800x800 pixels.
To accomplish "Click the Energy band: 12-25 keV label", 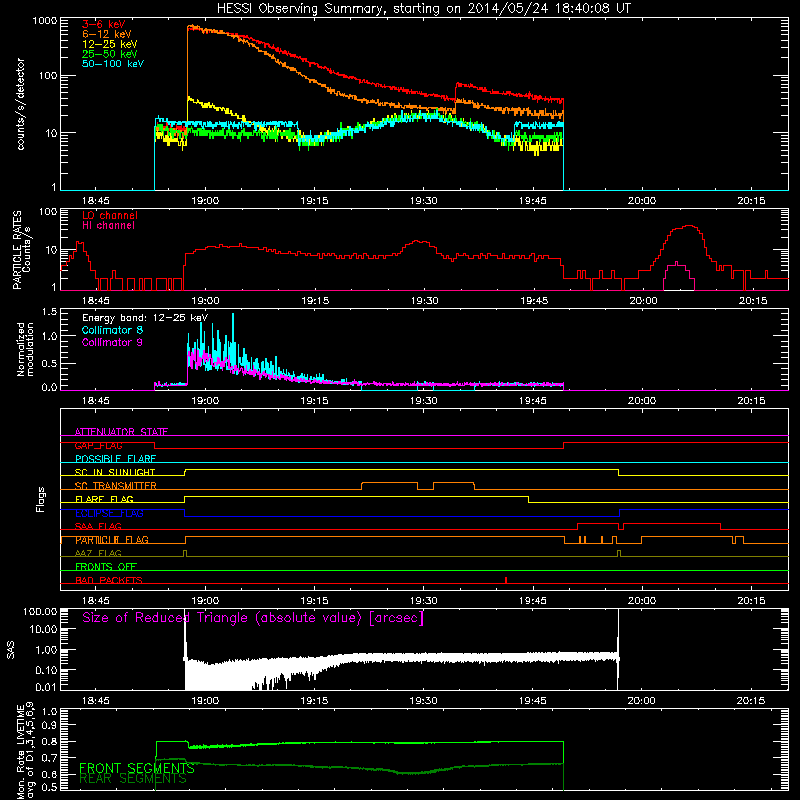I will (144, 318).
